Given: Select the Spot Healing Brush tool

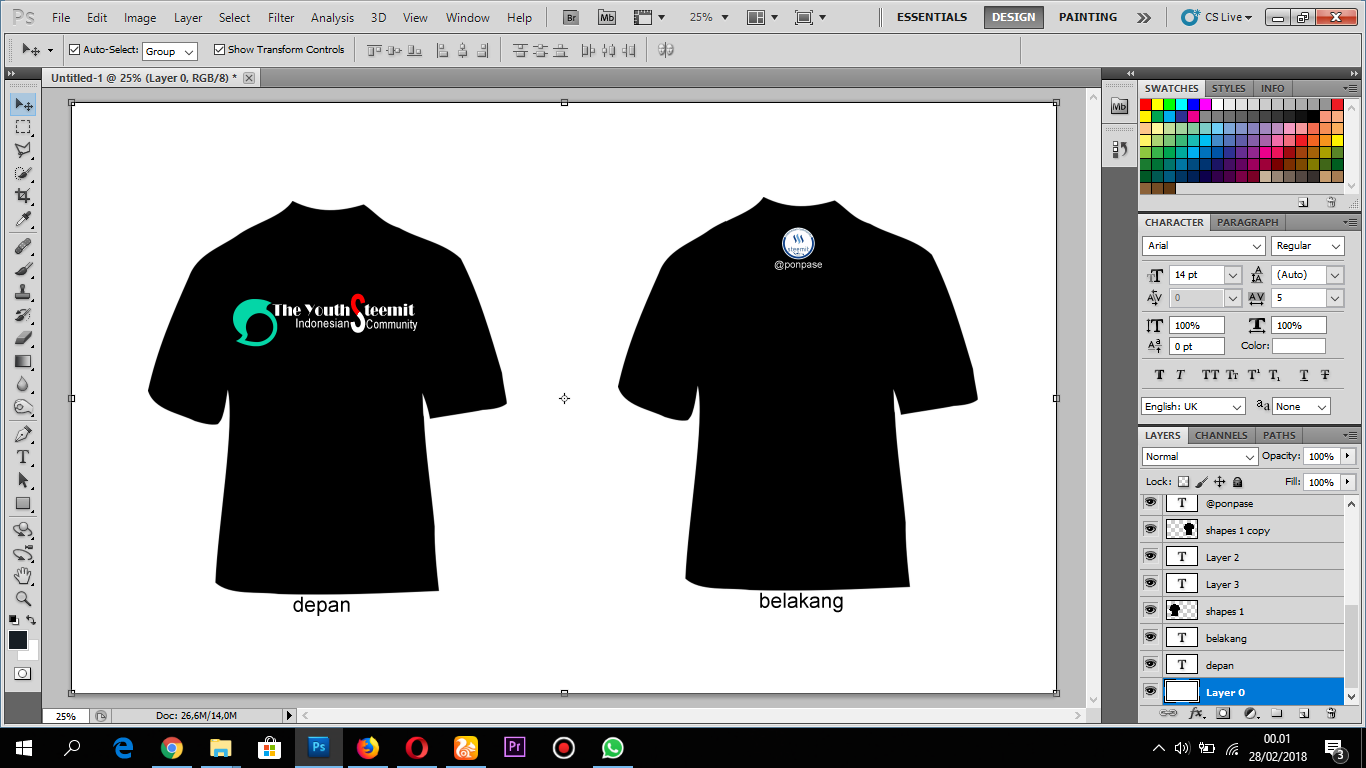Looking at the screenshot, I should tap(23, 246).
